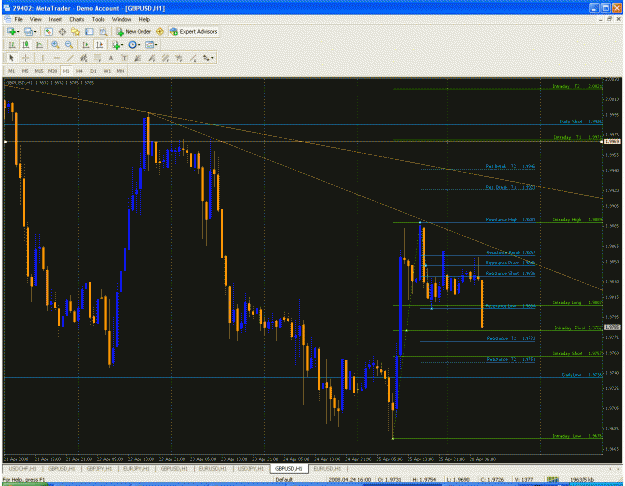The width and height of the screenshot is (625, 486).
Task: Select the text label 'T' tool
Action: tap(124, 58)
